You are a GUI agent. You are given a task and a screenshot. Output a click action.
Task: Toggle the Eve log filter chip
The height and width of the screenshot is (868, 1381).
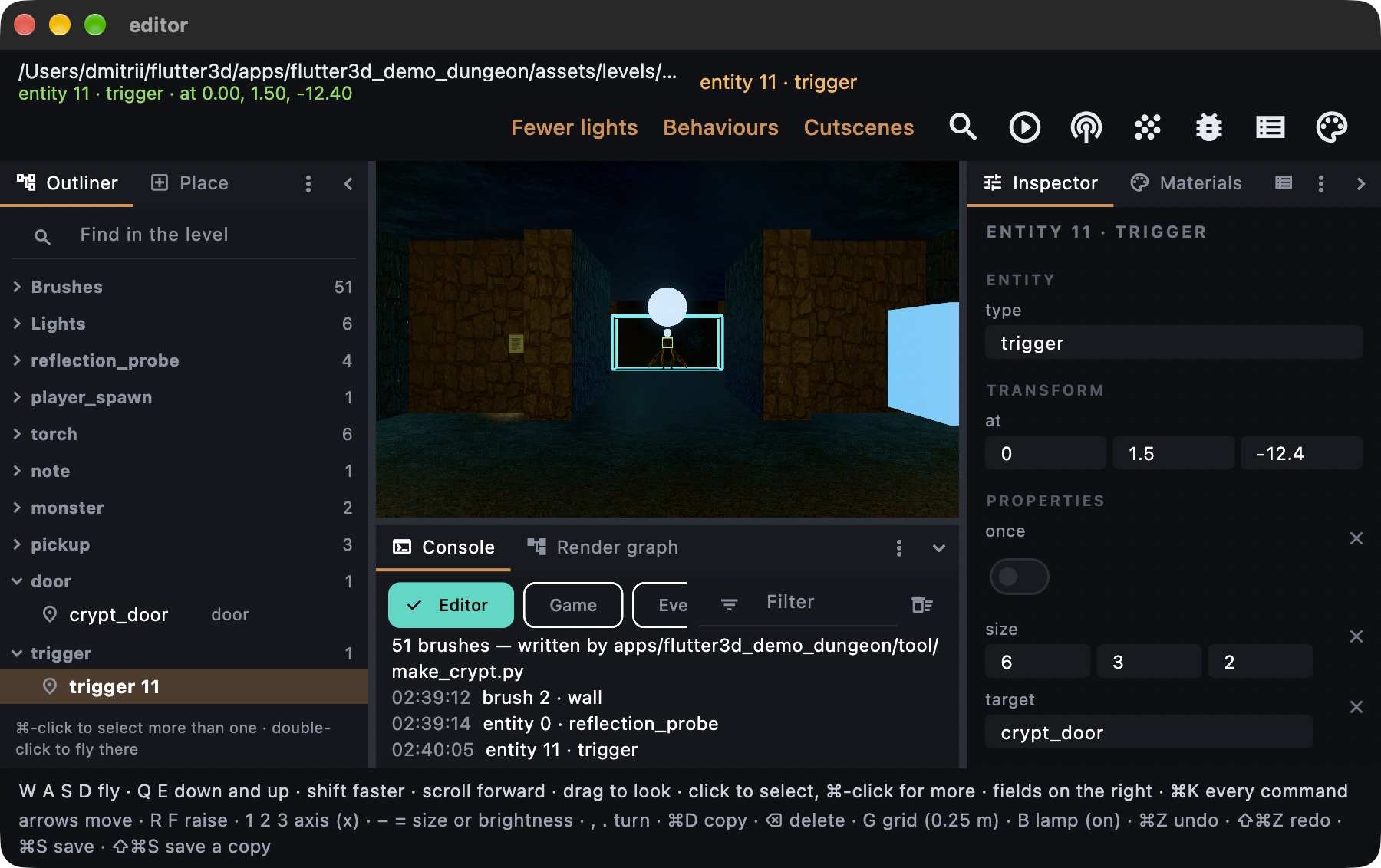point(661,605)
